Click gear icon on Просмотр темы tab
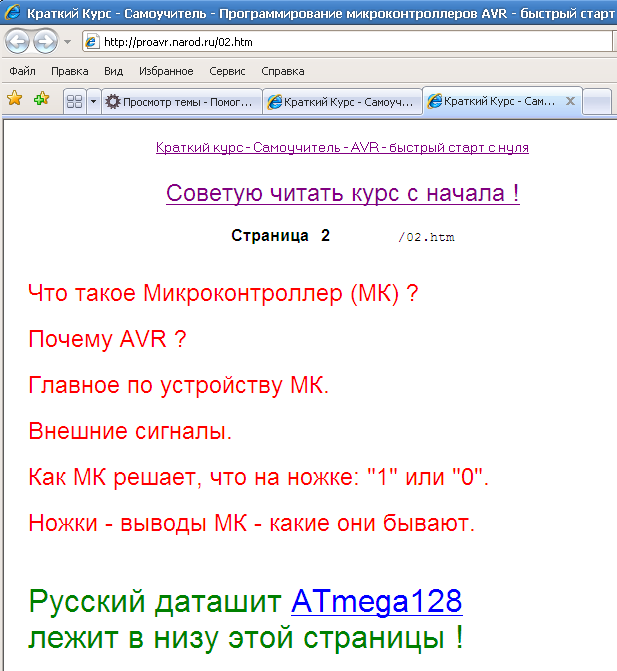 113,101
